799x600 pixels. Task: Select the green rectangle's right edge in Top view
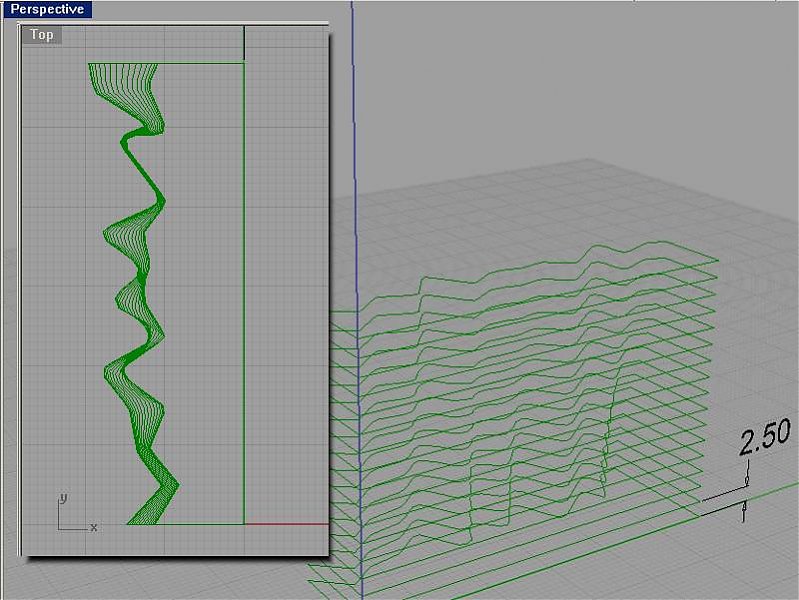(x=244, y=293)
